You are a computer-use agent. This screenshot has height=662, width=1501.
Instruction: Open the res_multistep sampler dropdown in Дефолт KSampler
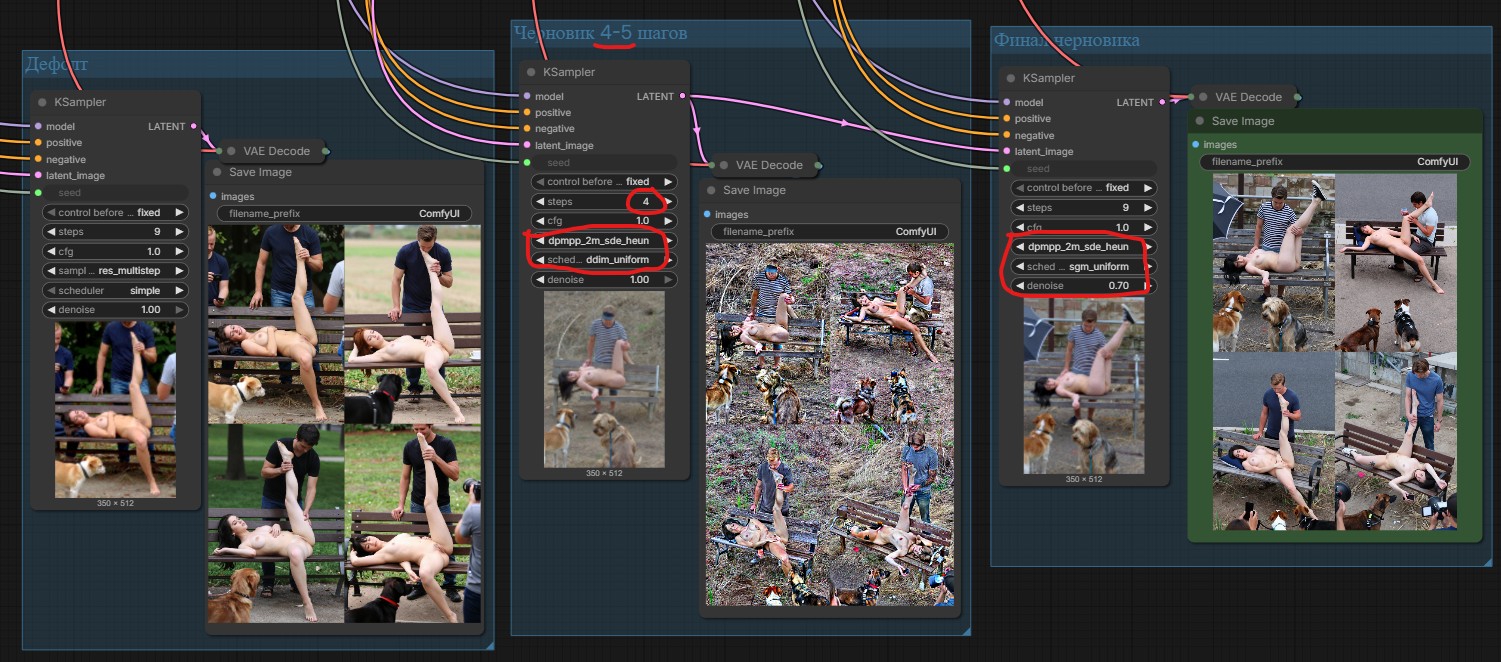(x=116, y=271)
